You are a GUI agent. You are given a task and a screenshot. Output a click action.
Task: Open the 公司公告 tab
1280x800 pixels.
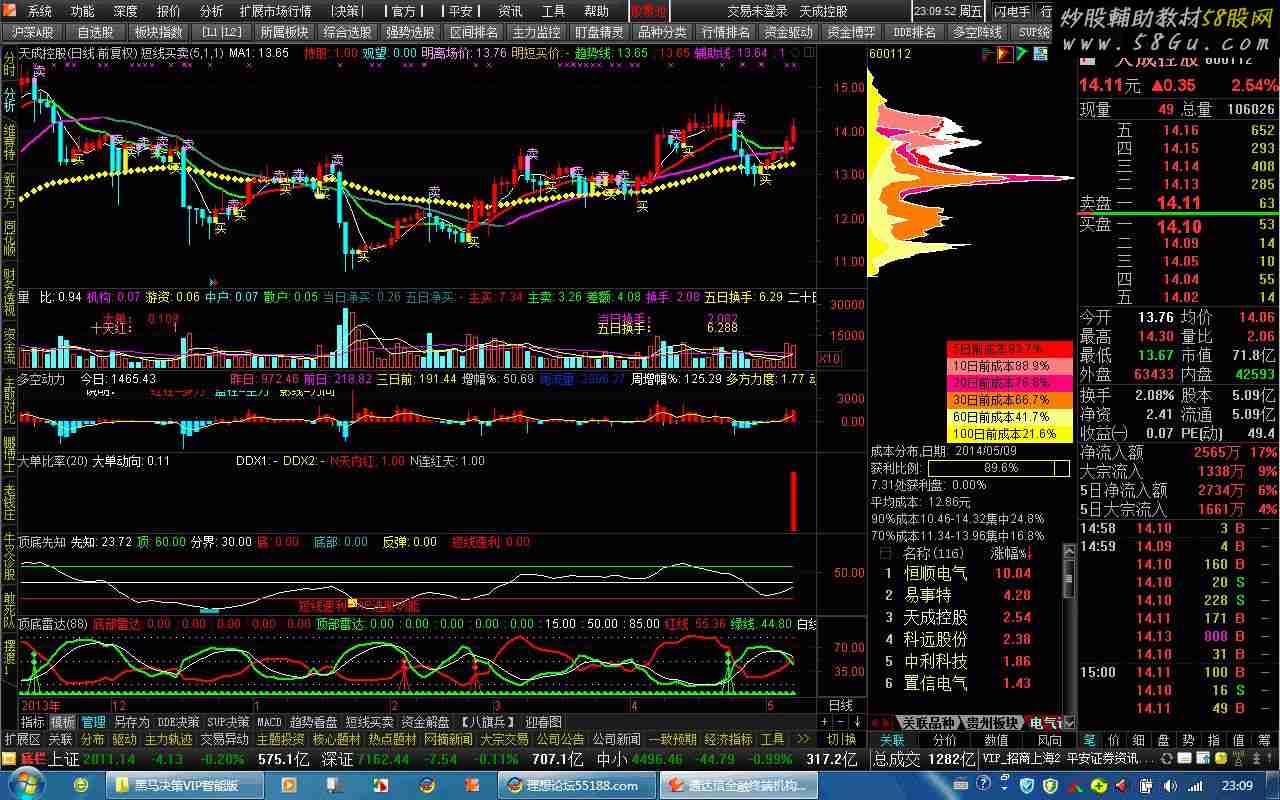[560, 740]
